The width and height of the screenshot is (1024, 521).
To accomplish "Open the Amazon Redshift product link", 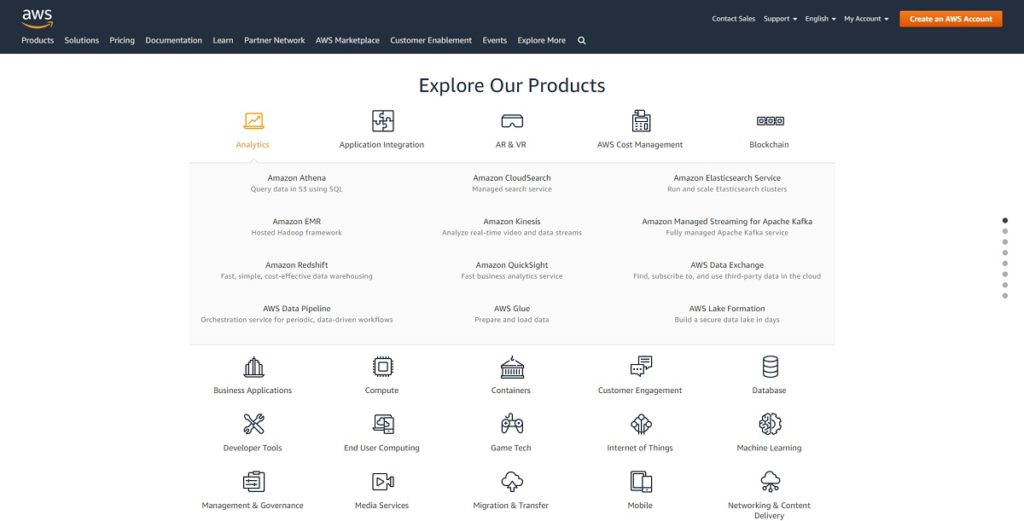I will coord(296,265).
